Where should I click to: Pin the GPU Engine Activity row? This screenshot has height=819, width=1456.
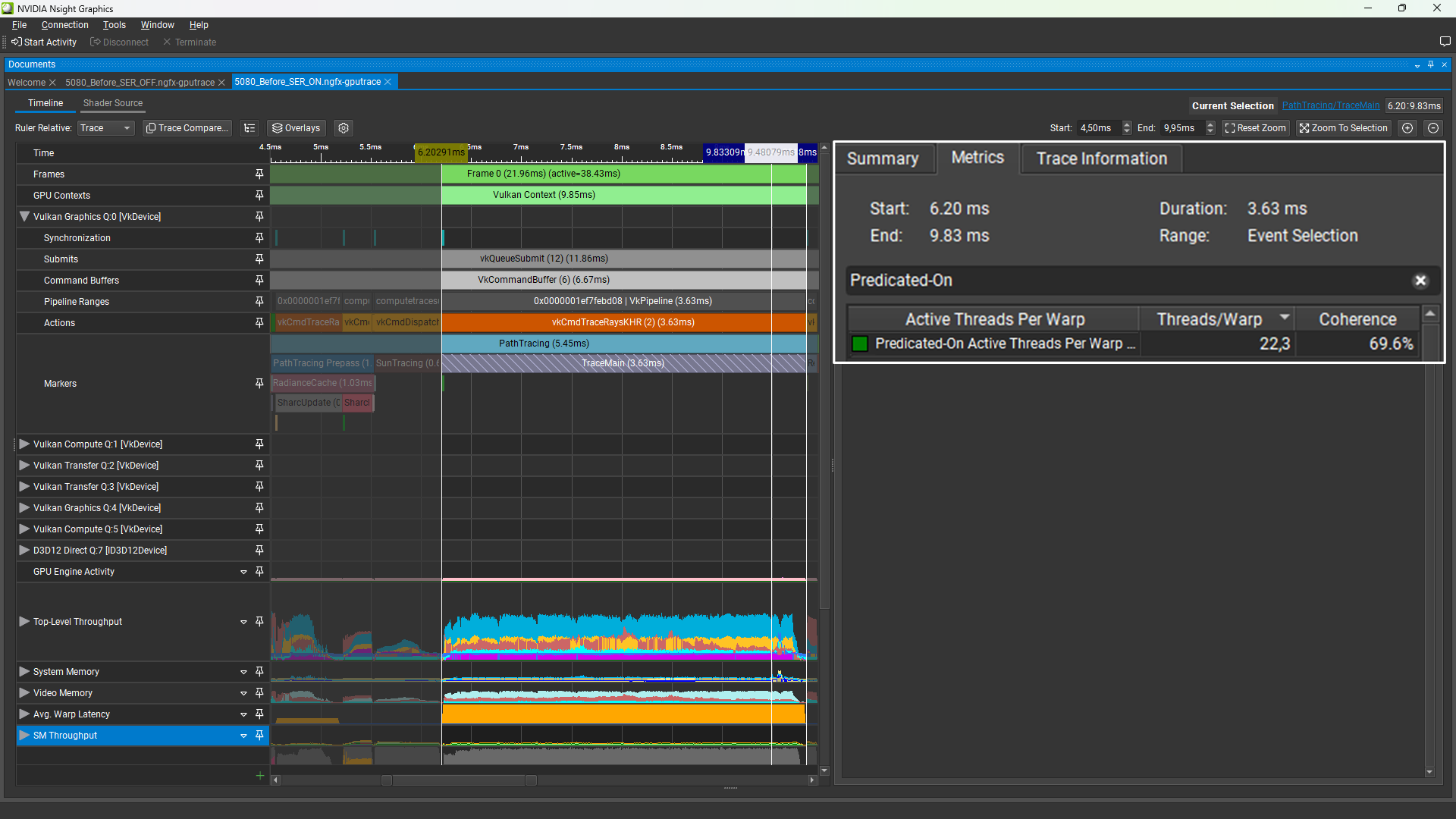tap(259, 572)
